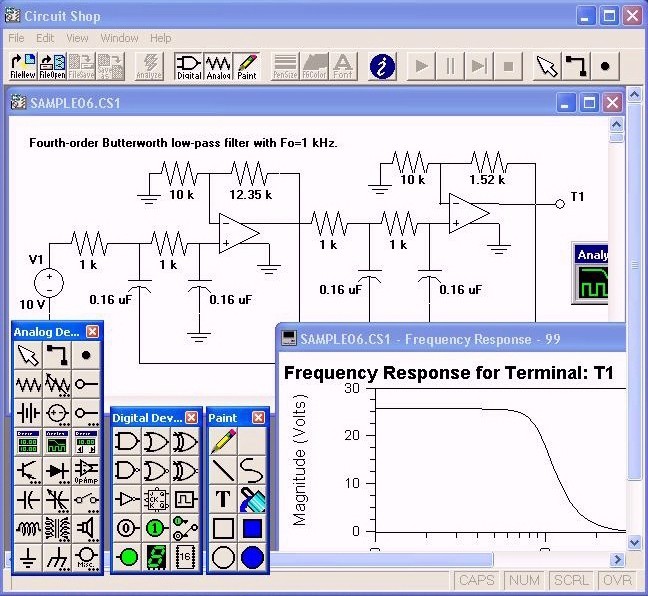Image resolution: width=648 pixels, height=596 pixels.
Task: Pick the XOR gate in Digital Devices
Action: click(185, 441)
